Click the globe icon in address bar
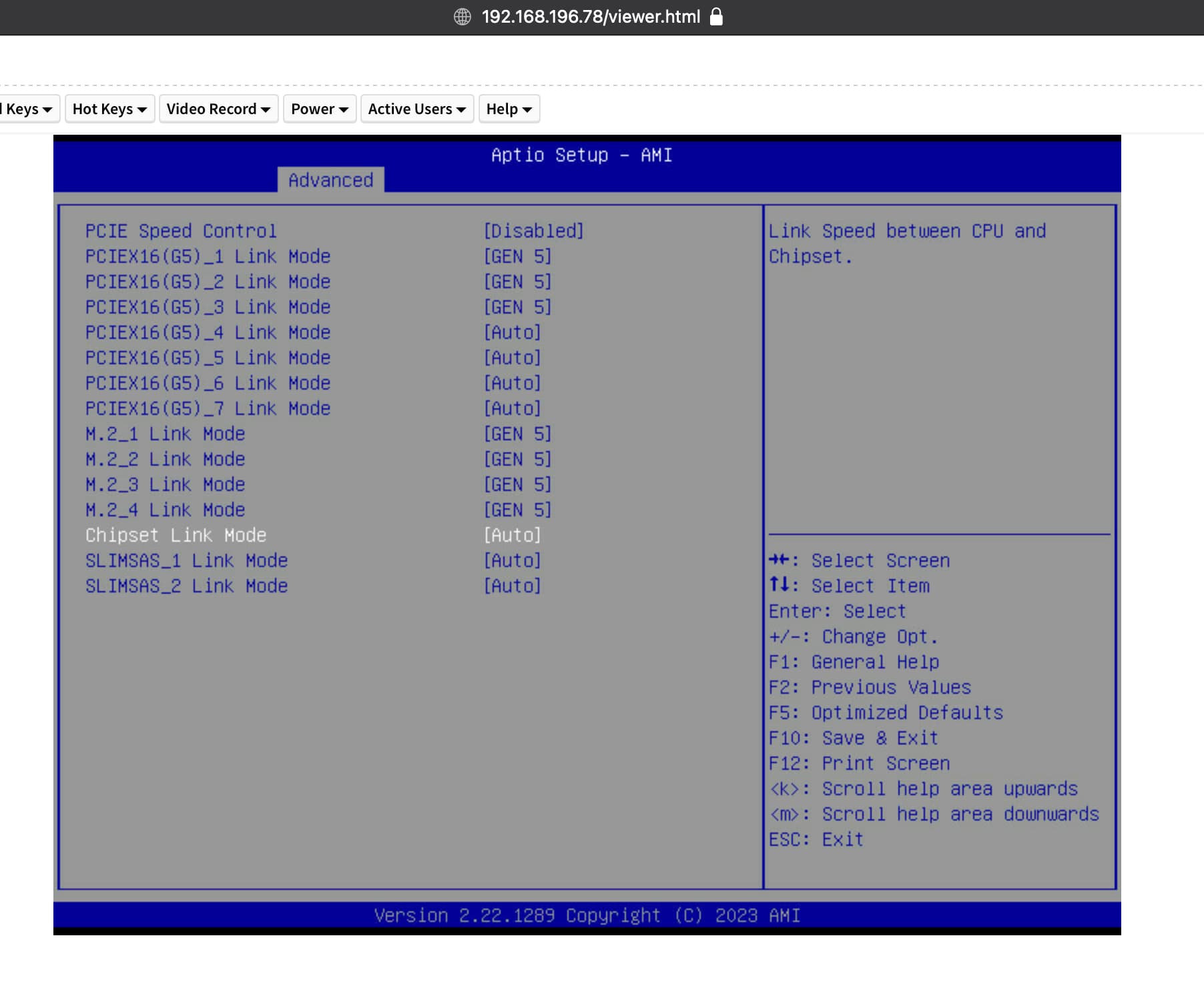This screenshot has height=1002, width=1204. coord(462,17)
